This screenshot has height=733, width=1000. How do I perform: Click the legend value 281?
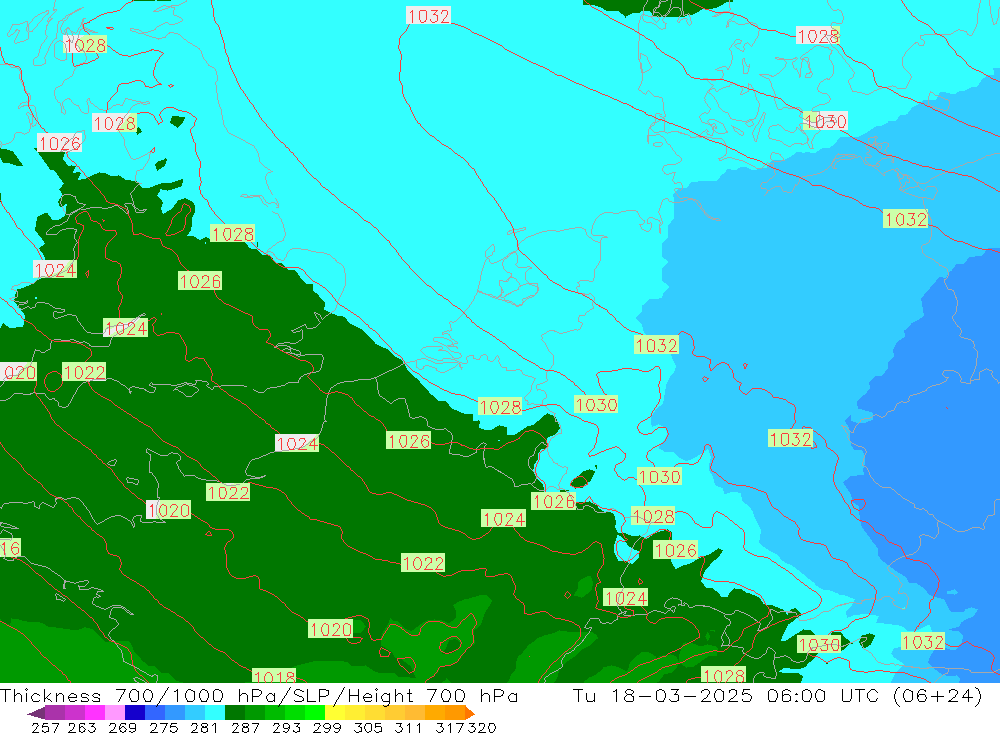click(204, 727)
